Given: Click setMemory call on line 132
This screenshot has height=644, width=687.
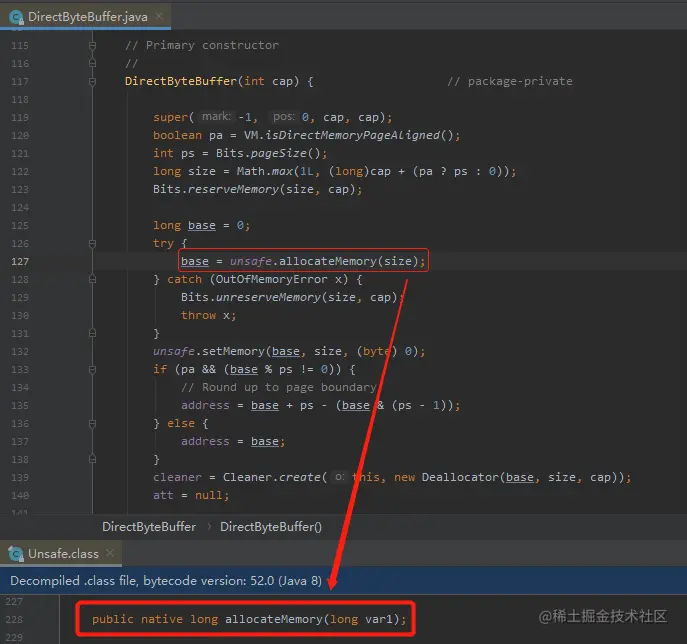Looking at the screenshot, I should tap(233, 351).
